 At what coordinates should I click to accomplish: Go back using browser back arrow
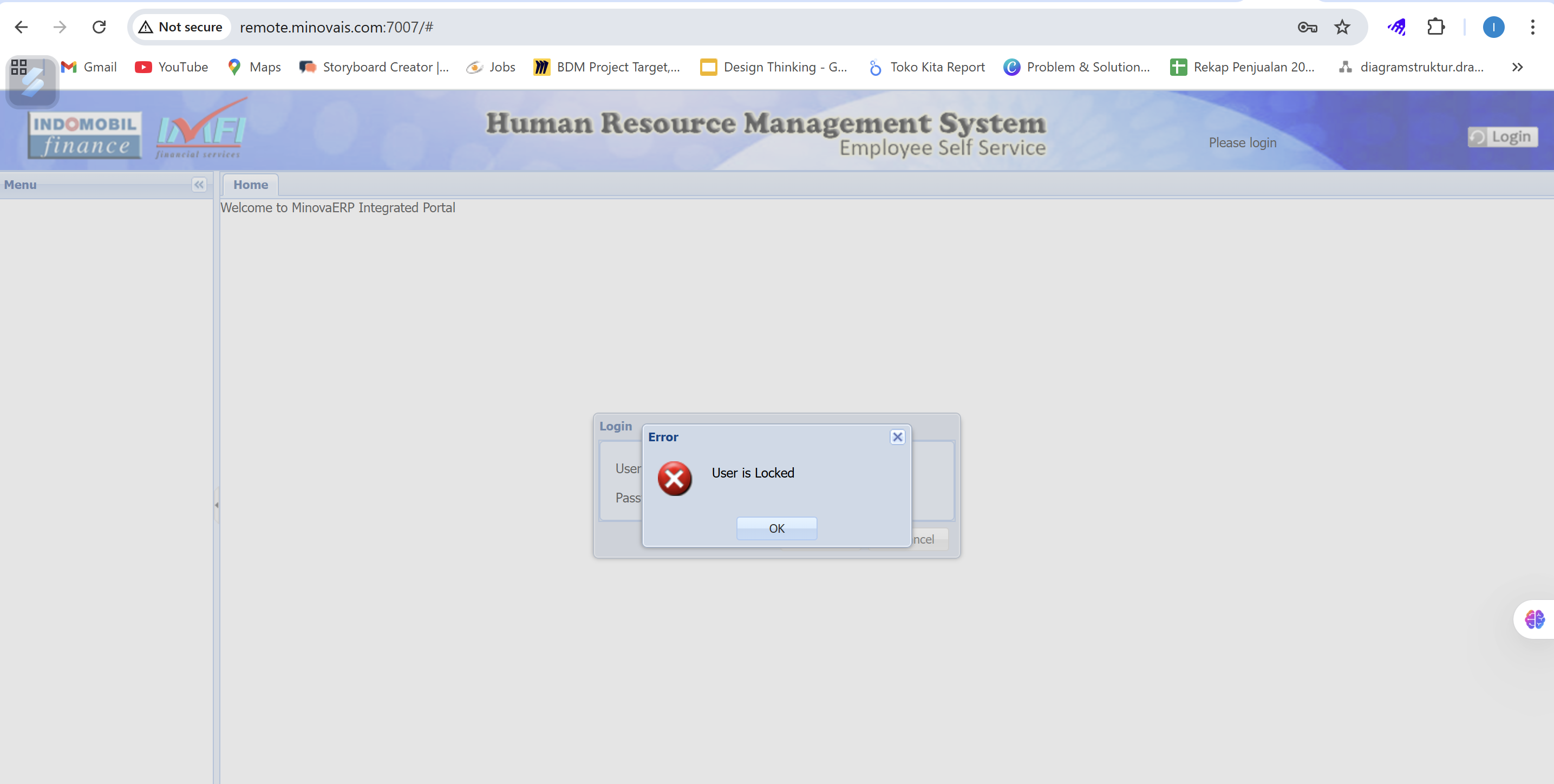tap(22, 27)
